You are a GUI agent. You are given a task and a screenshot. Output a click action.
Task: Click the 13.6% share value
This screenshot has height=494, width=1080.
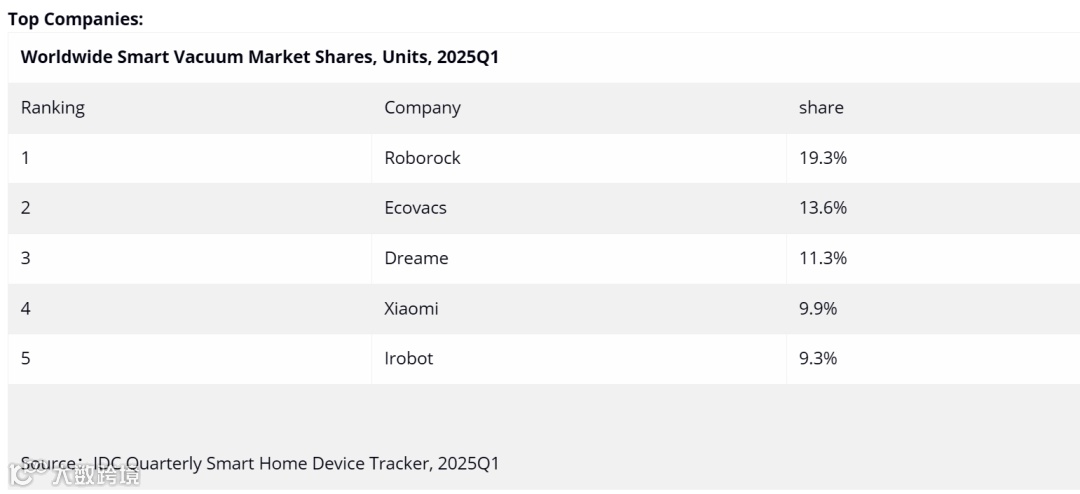click(822, 207)
